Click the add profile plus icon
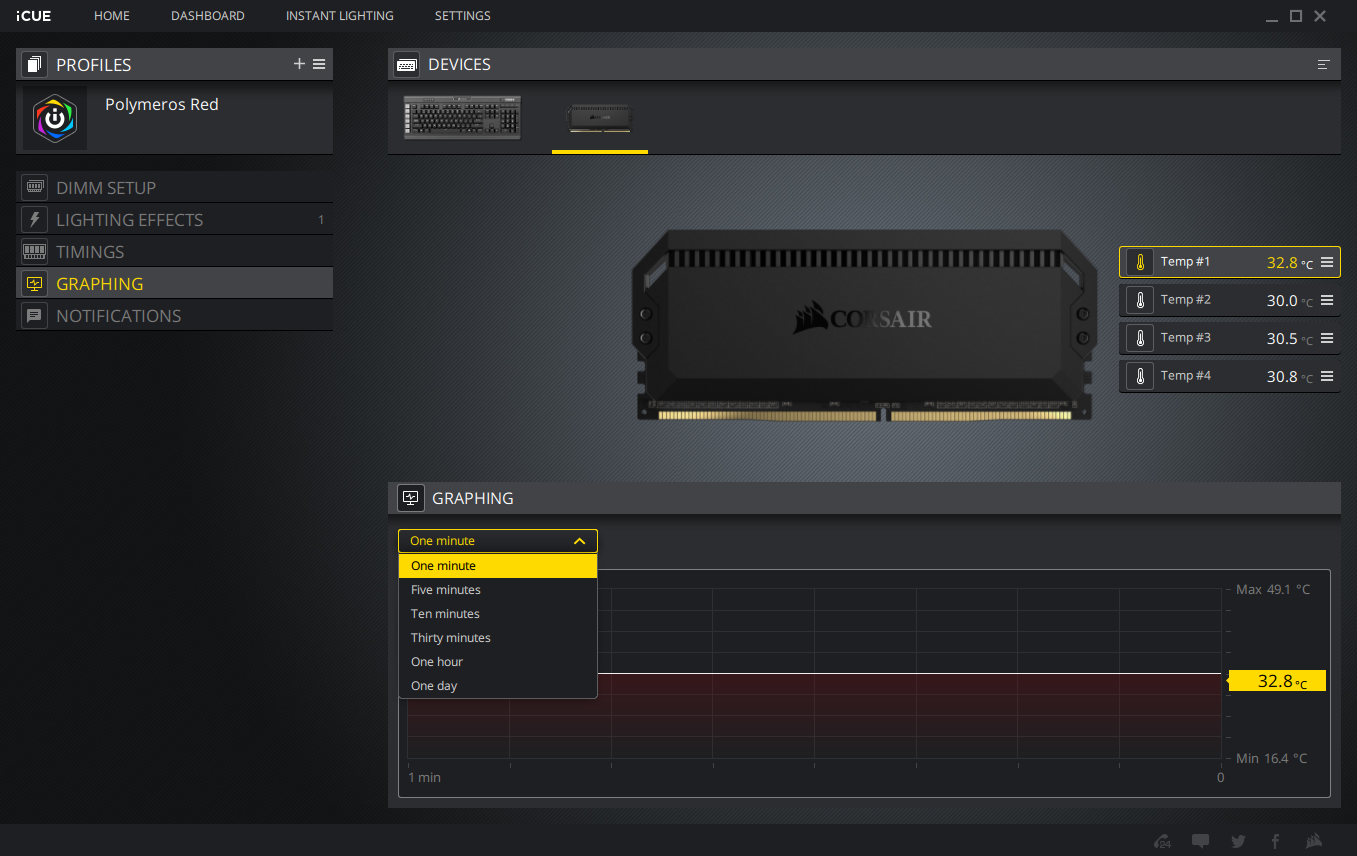Screen dimensions: 1357x856 299,64
